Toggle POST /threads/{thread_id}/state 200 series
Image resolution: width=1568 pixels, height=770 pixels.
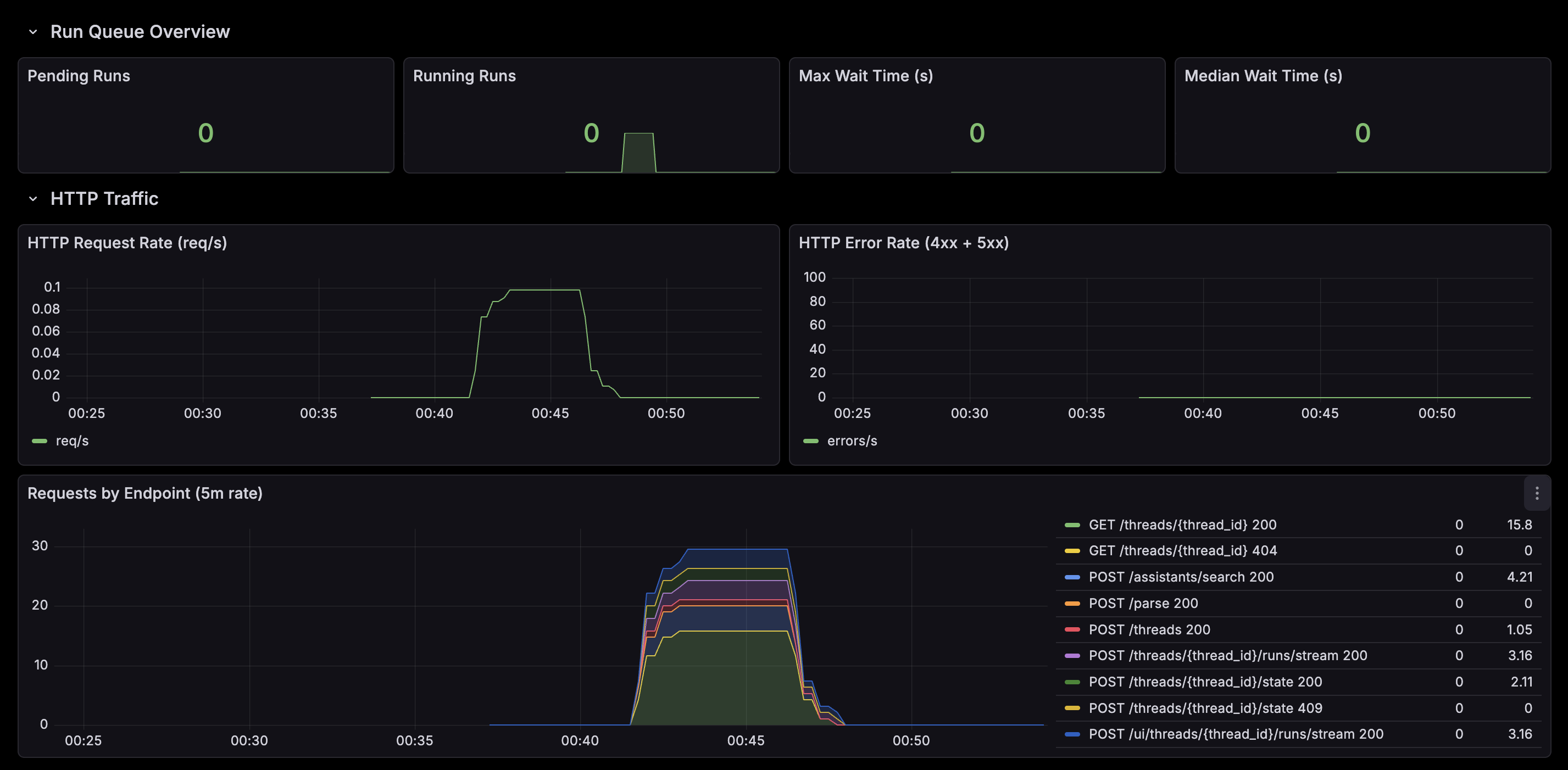point(1205,682)
